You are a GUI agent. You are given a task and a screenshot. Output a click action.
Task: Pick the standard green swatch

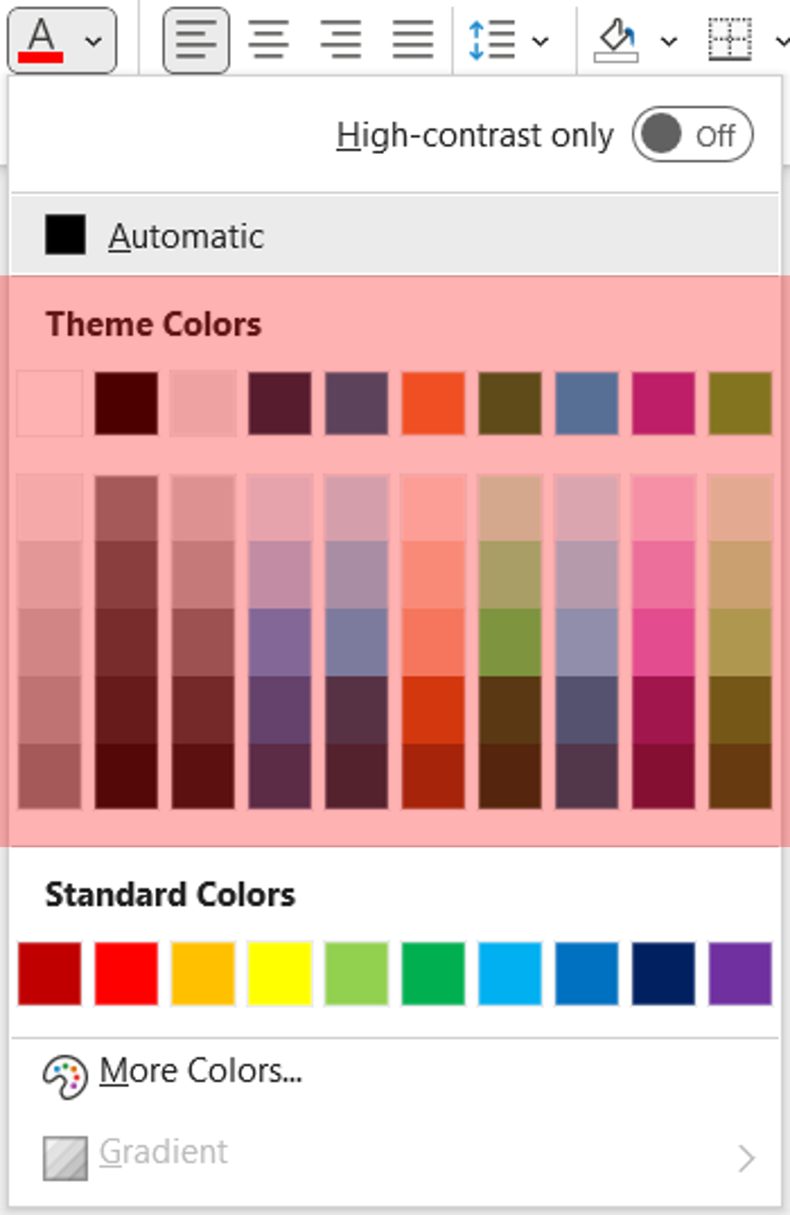click(433, 973)
